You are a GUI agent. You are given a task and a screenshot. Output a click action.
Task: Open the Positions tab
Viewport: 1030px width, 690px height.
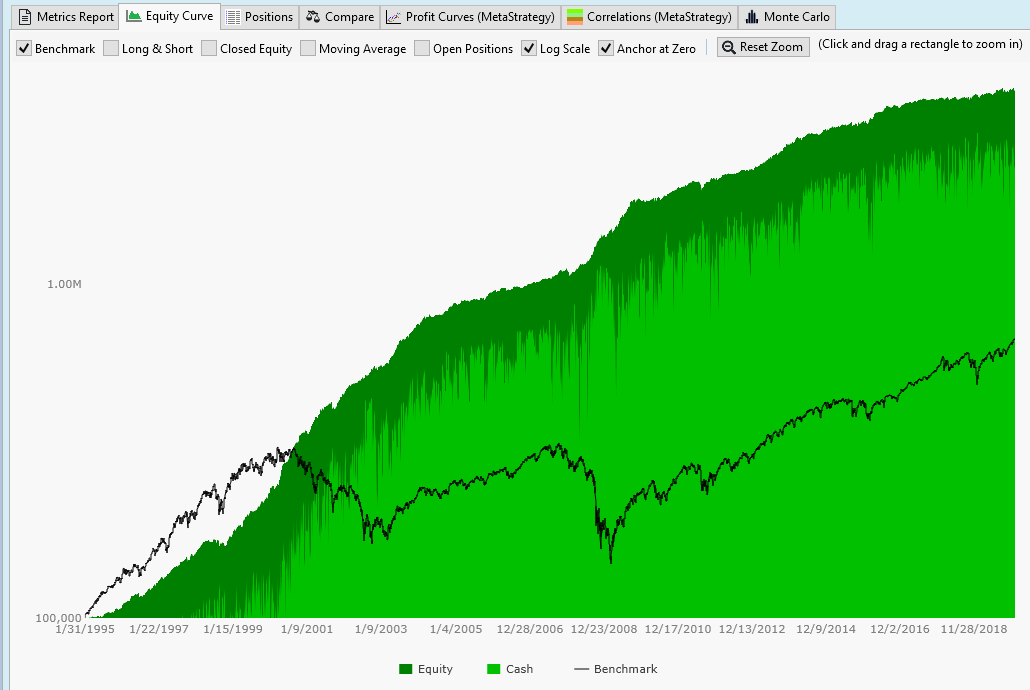[x=259, y=17]
